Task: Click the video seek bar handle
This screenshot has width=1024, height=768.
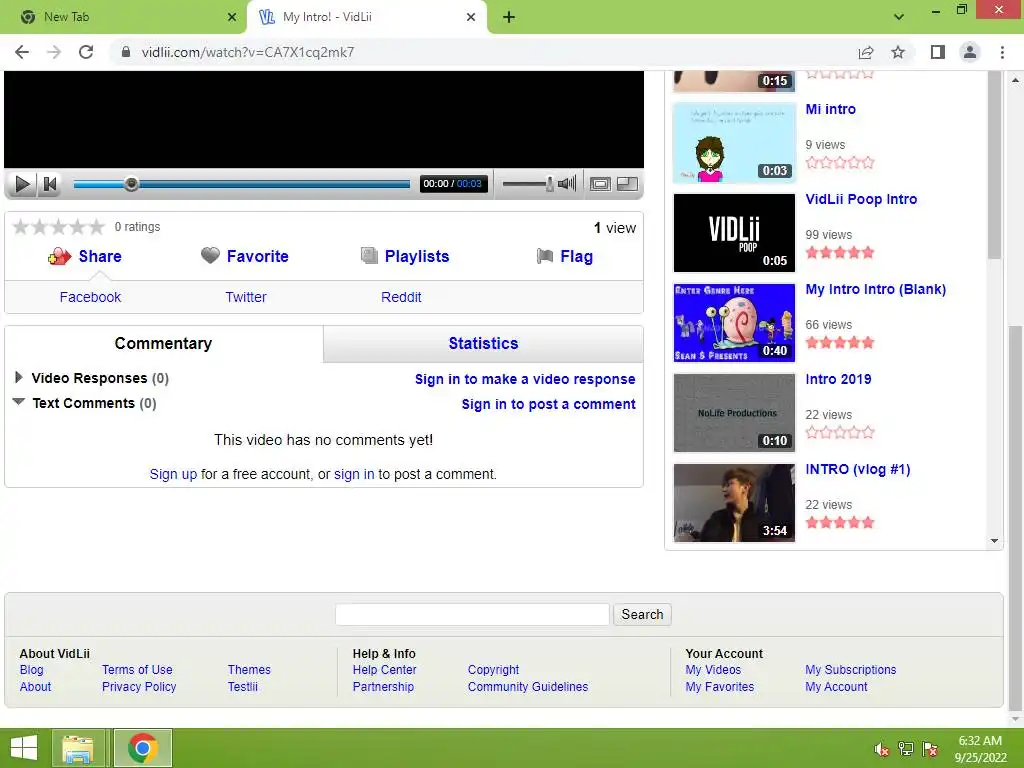Action: point(131,184)
